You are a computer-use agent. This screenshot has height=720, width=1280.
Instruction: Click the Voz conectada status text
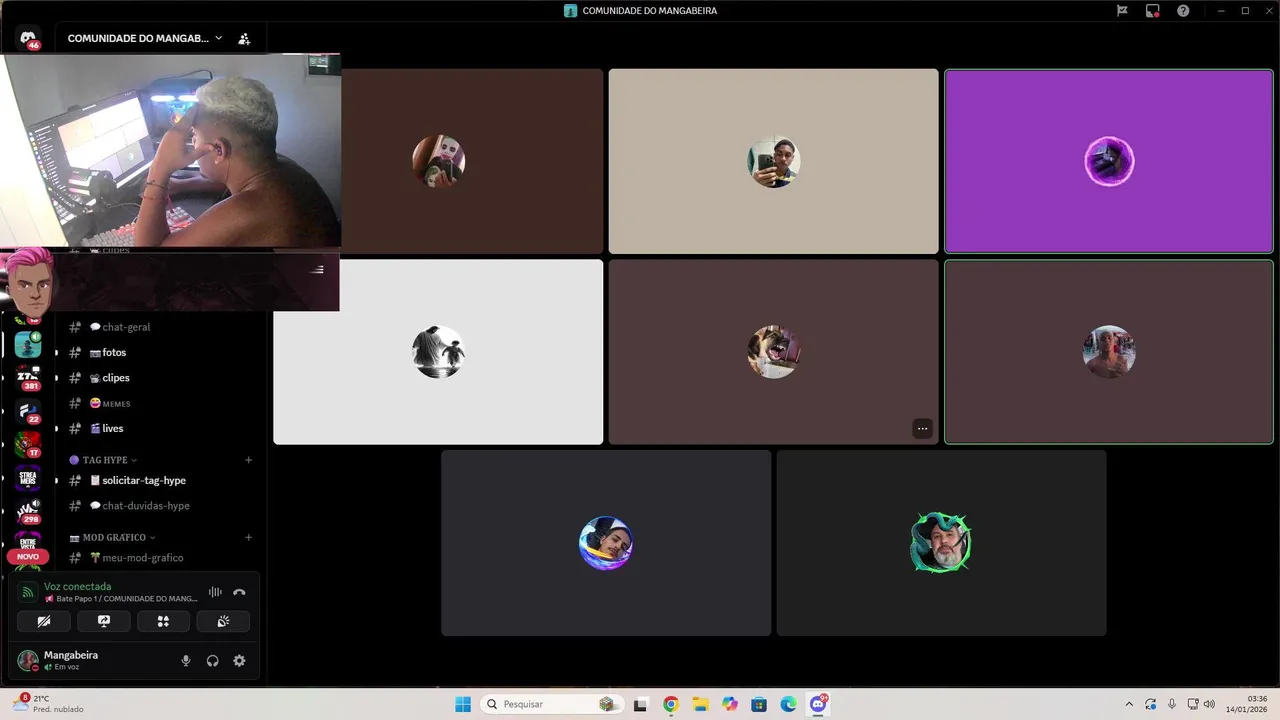(x=78, y=586)
